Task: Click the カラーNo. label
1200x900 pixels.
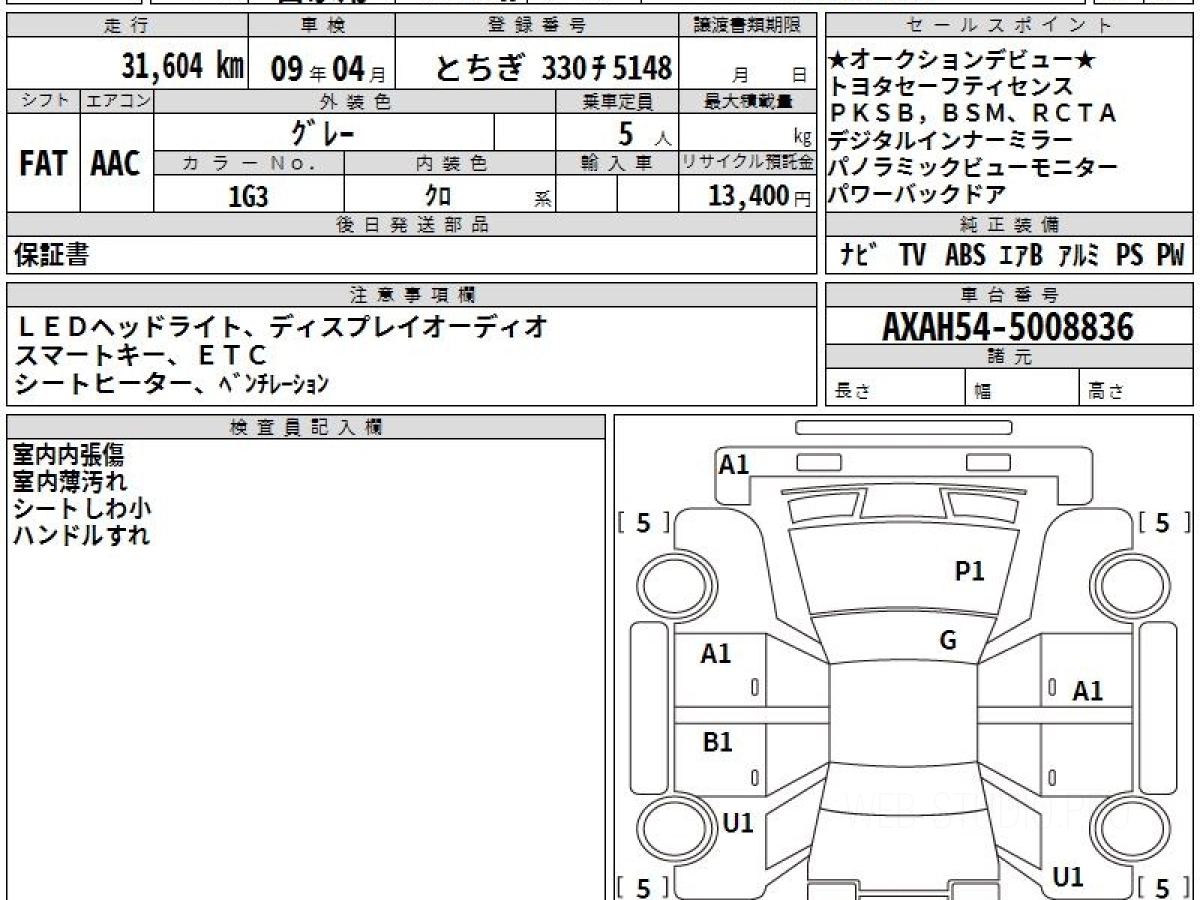Action: coord(249,163)
